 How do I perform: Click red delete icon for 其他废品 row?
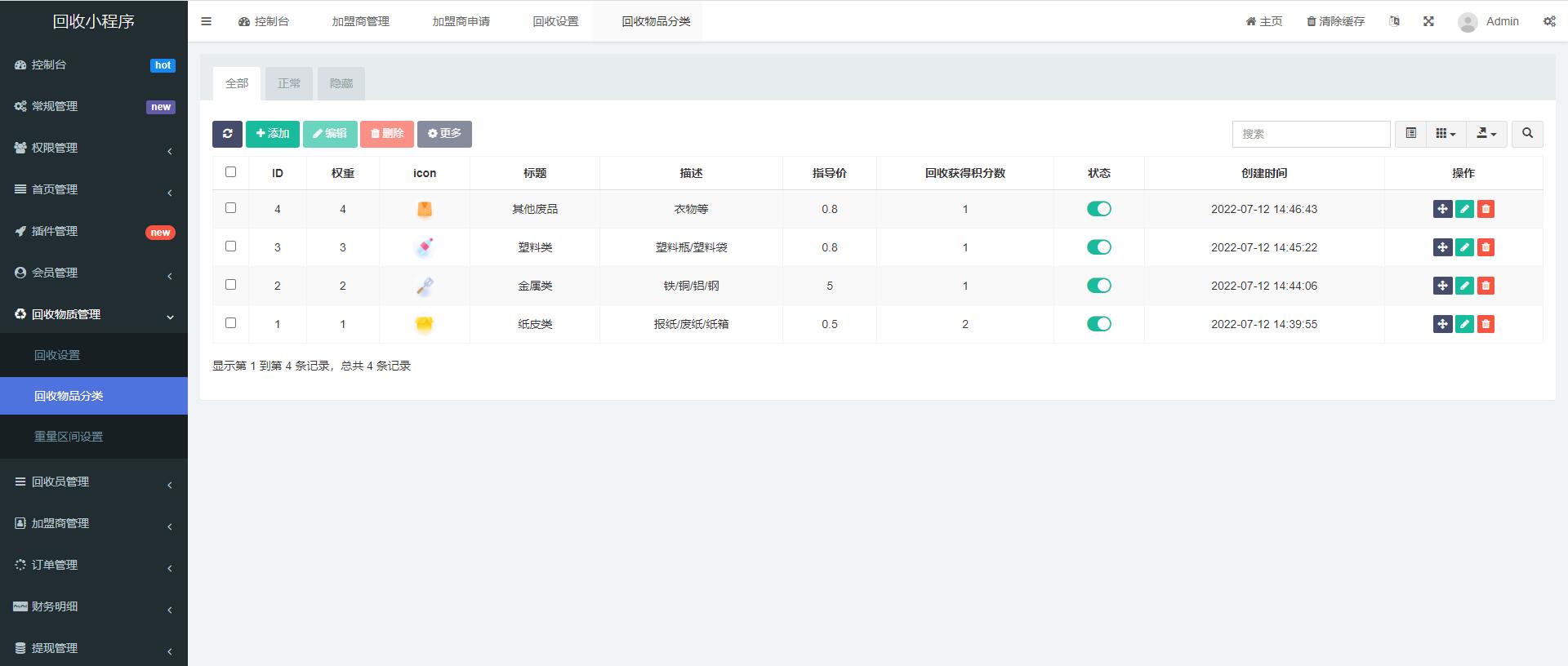point(1486,209)
